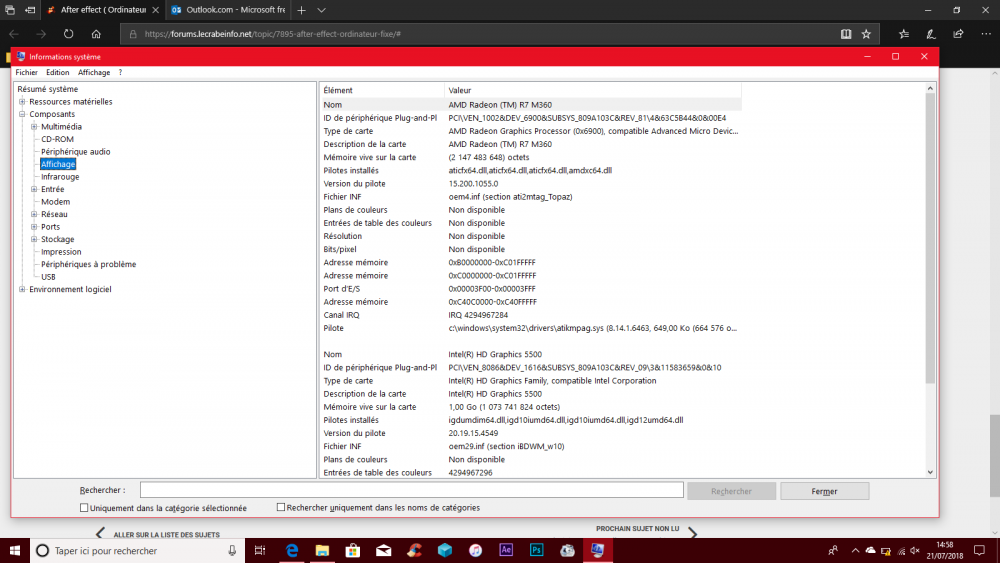Expand the Réseau node
The image size is (1000, 563).
[34, 214]
